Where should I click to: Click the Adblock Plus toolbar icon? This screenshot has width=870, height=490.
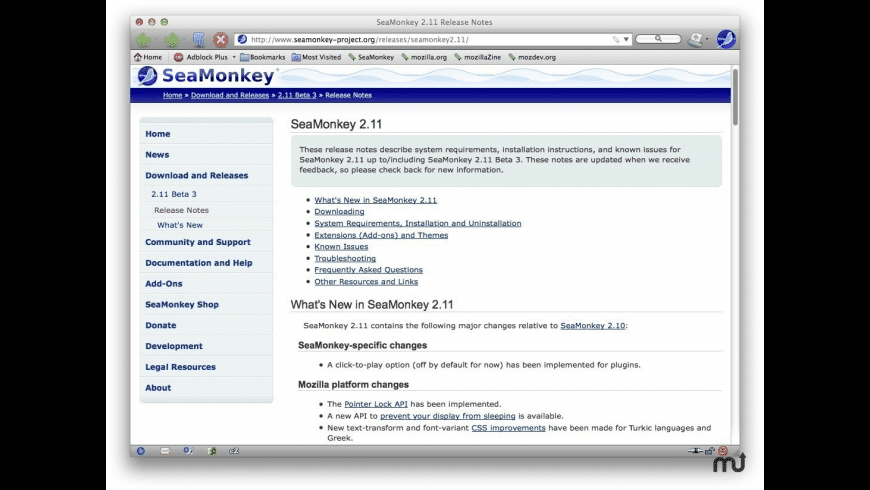[x=178, y=57]
